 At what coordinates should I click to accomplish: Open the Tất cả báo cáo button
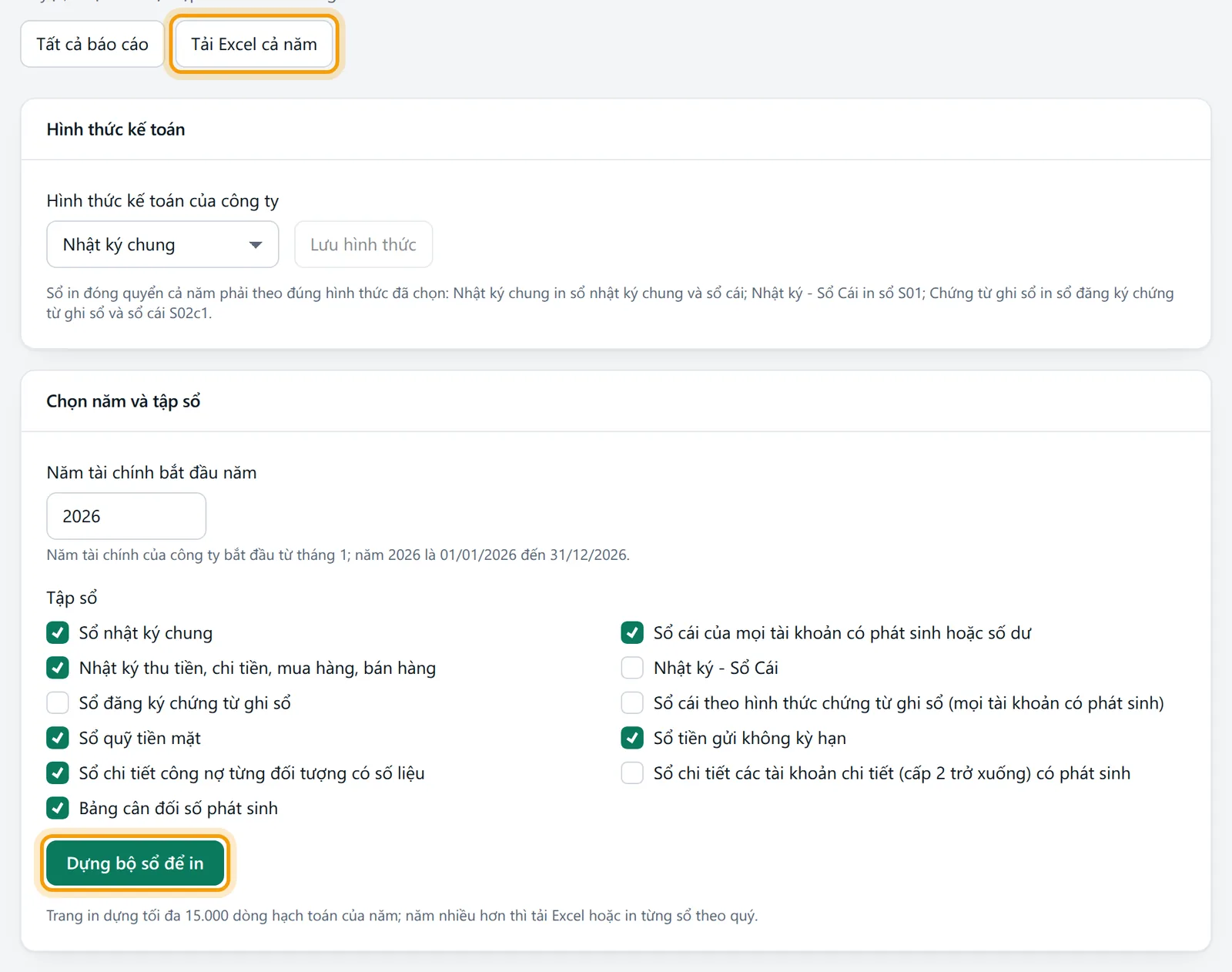(92, 44)
